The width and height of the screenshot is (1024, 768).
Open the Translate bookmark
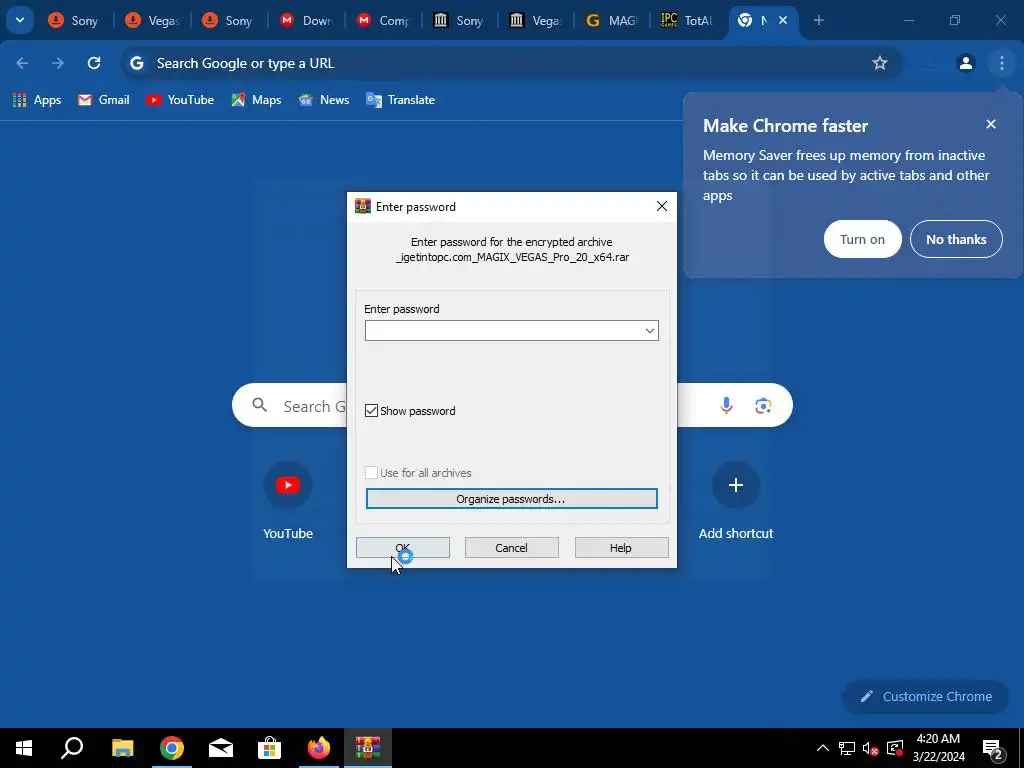400,100
